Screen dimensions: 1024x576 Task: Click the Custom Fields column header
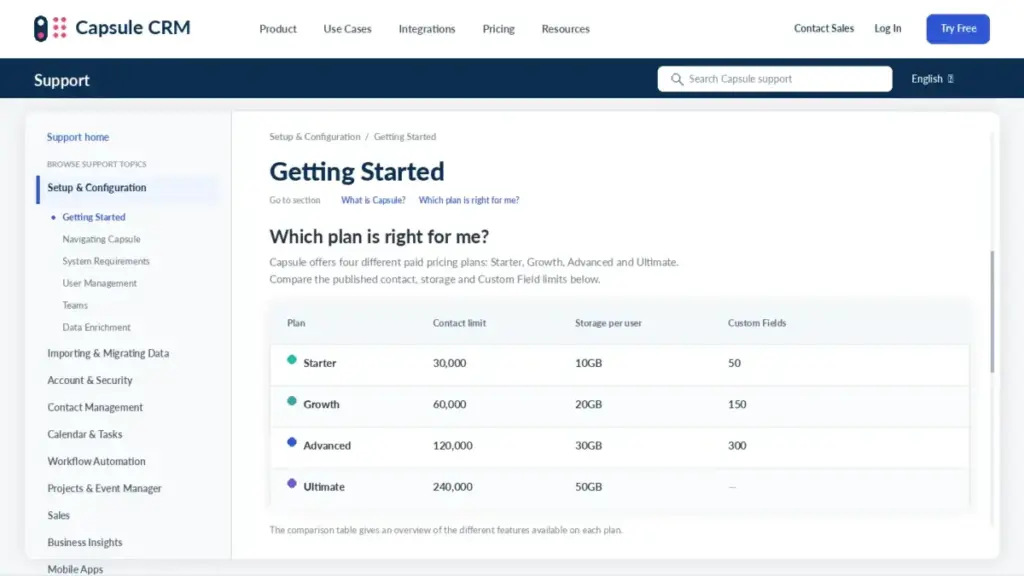757,323
